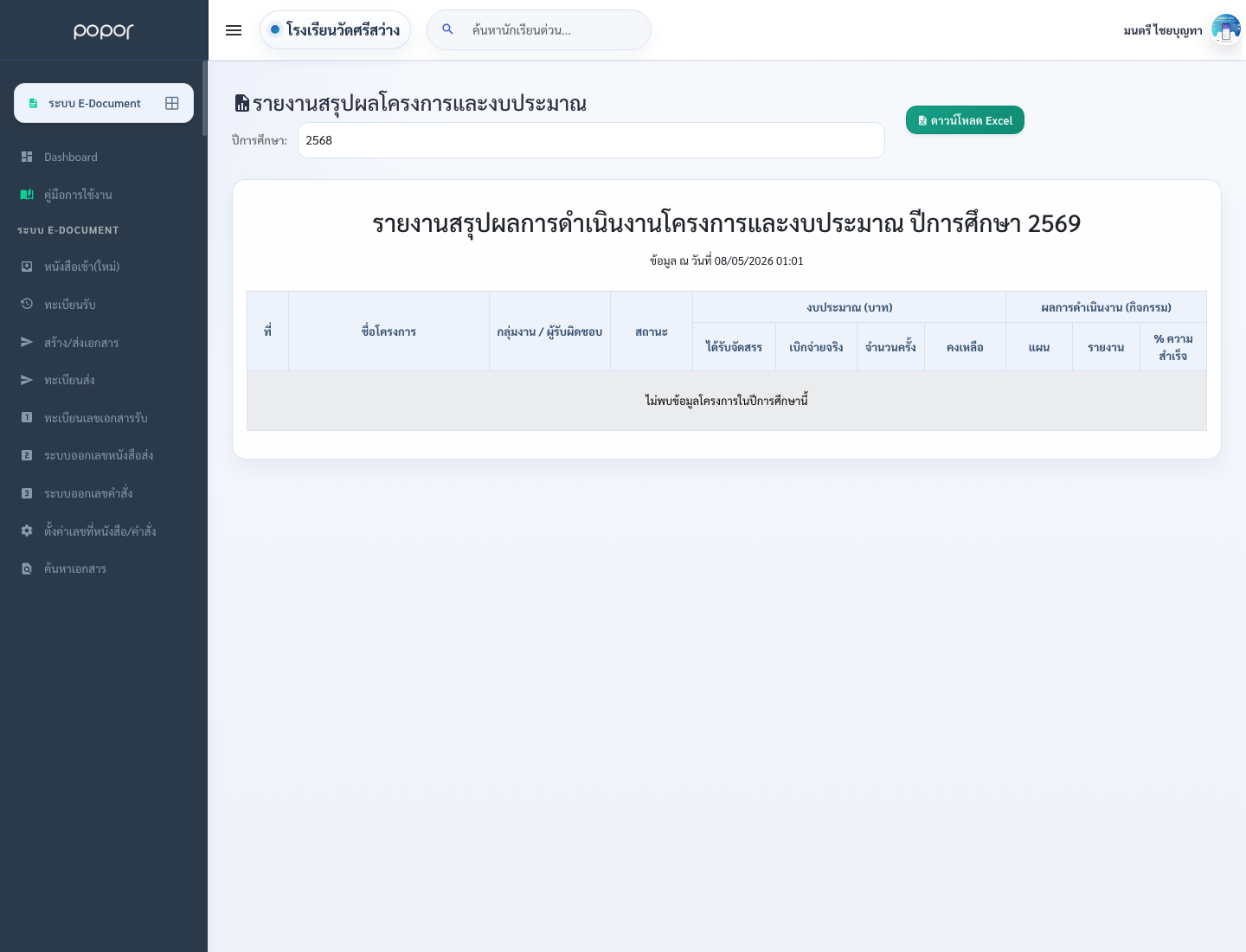The image size is (1246, 952).
Task: Open ตั้งค่าเลขที่หนังสือ/คำสั่ง menu item
Action: tap(104, 531)
